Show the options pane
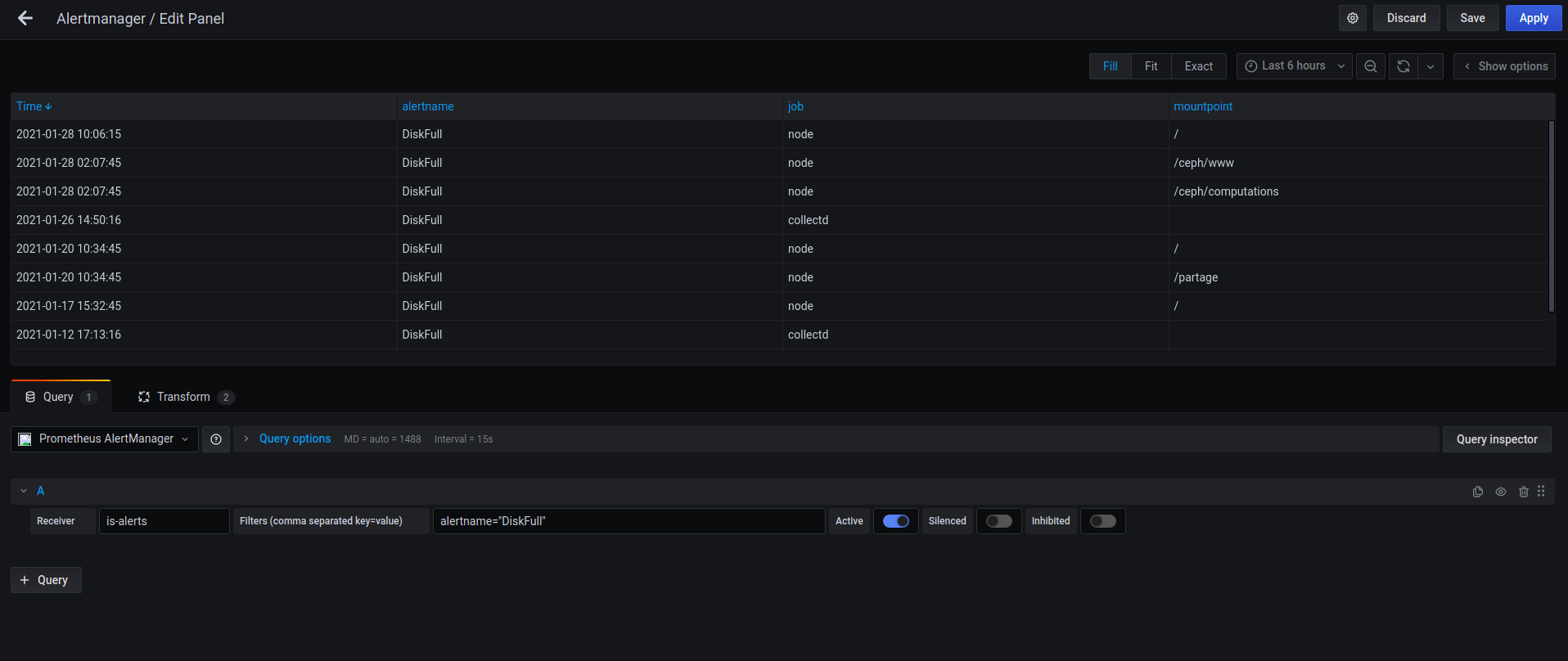This screenshot has height=661, width=1568. [x=1504, y=66]
